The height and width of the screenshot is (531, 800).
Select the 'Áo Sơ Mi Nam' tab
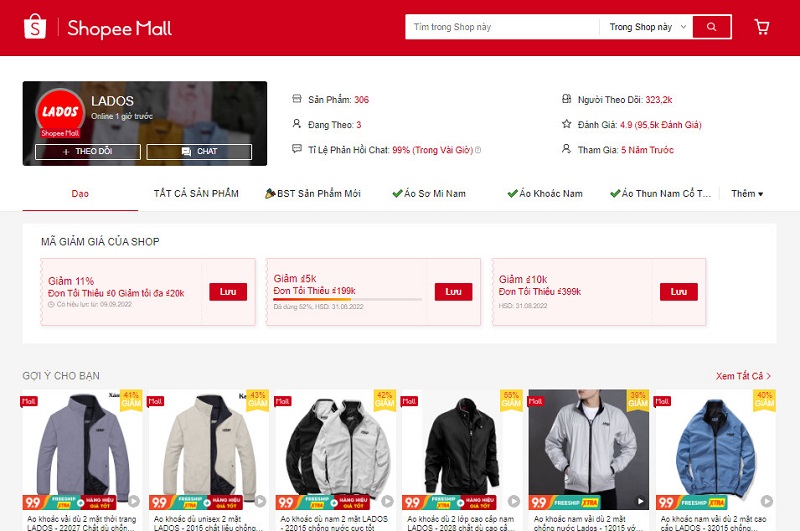point(428,193)
